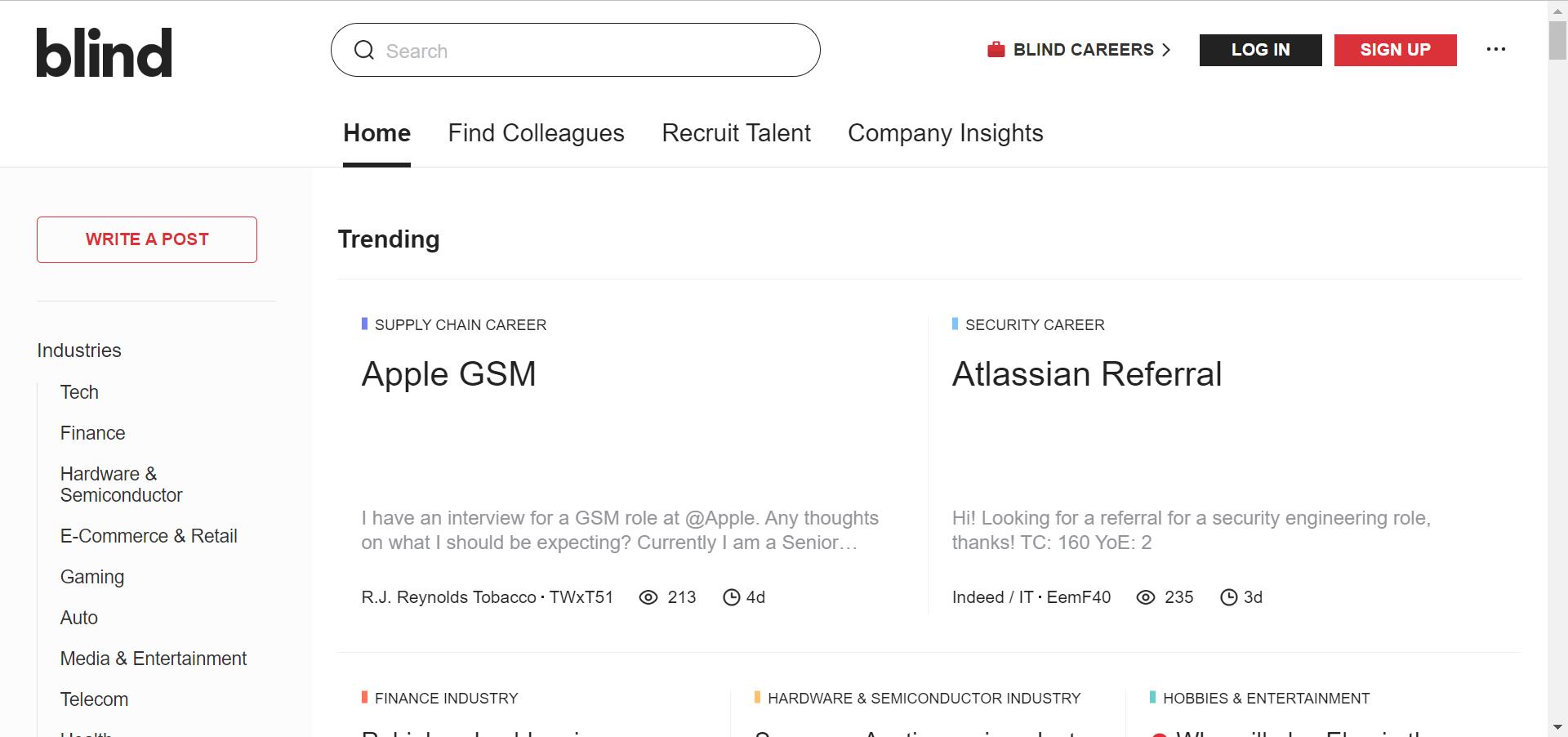1568x737 pixels.
Task: Click the Write a Post button
Action: pos(147,239)
